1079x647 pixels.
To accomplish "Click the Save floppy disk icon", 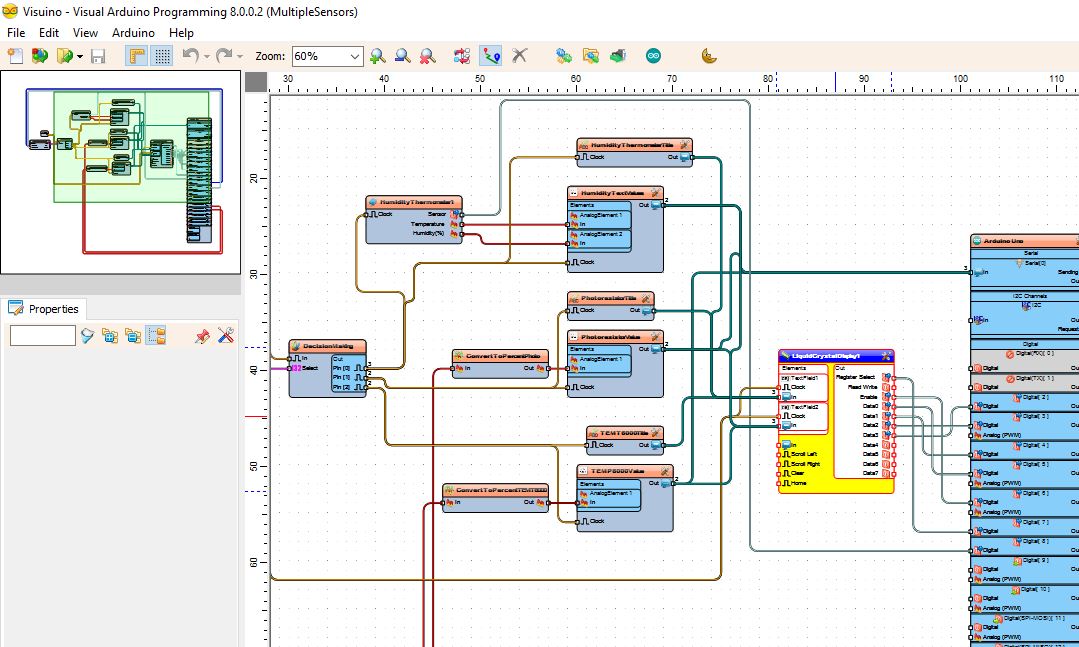I will click(98, 57).
